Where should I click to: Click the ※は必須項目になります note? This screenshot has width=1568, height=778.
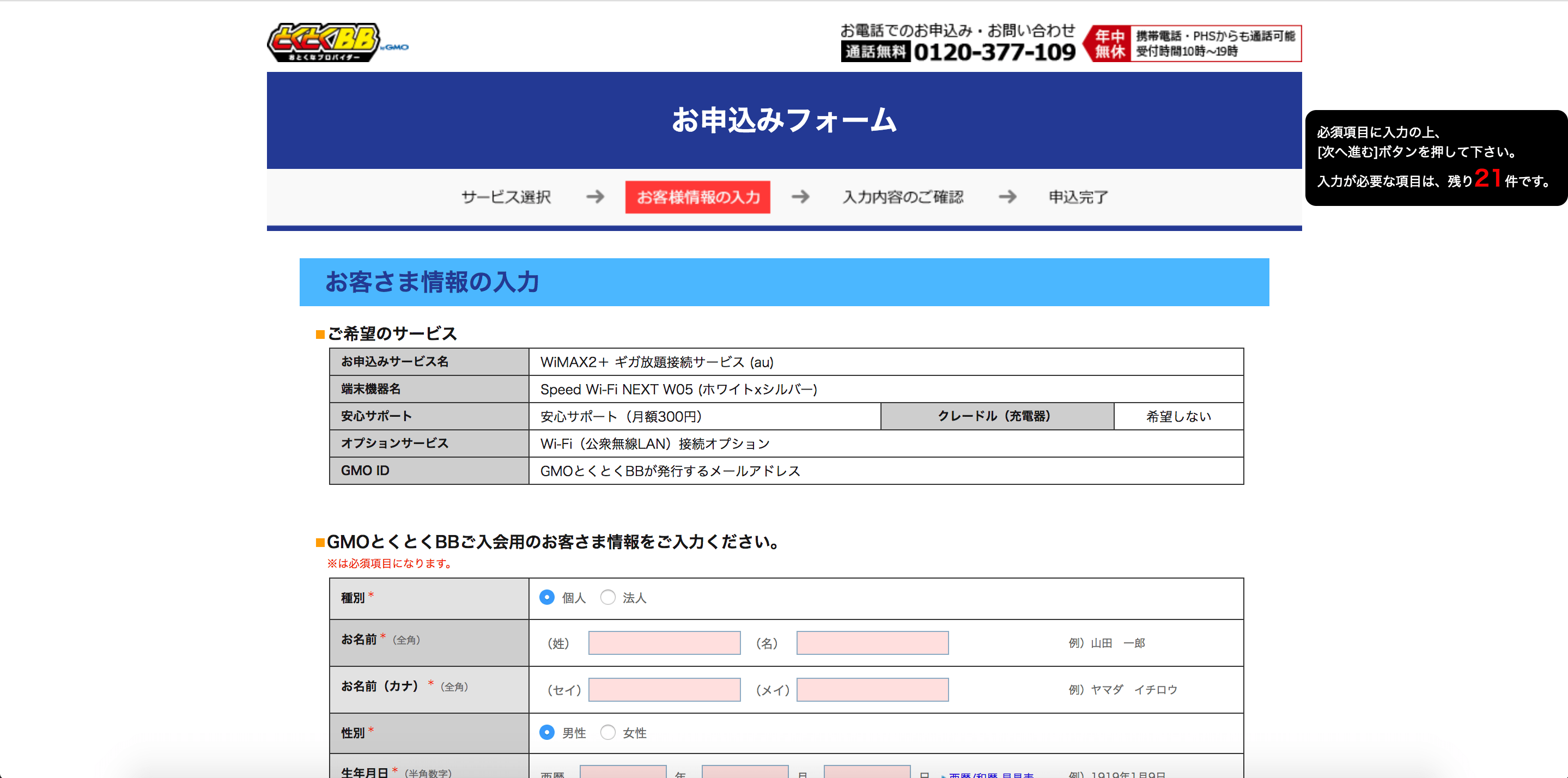click(x=391, y=563)
